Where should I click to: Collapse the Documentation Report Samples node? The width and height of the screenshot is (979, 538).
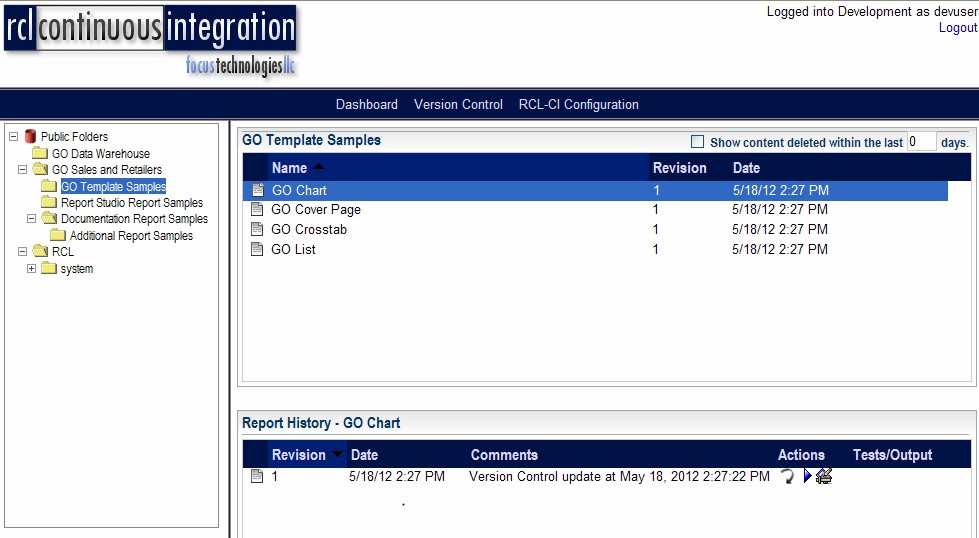coord(31,218)
